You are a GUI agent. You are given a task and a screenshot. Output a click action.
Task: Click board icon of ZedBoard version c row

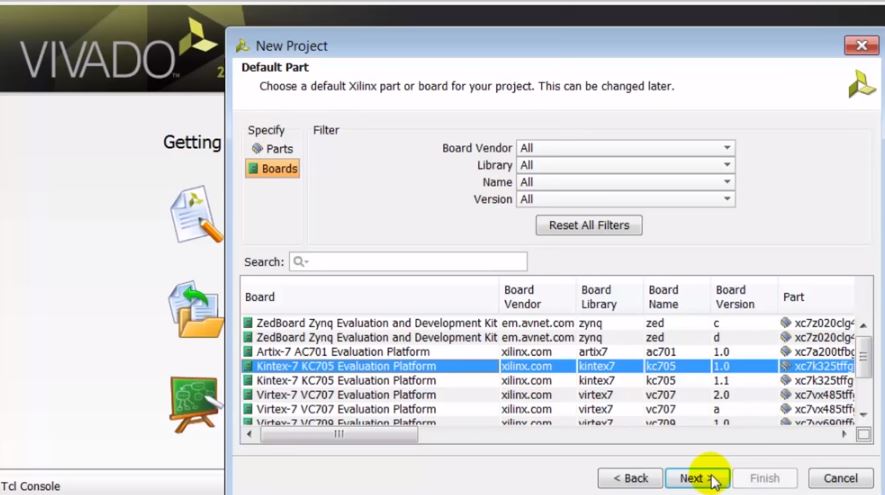pyautogui.click(x=248, y=323)
